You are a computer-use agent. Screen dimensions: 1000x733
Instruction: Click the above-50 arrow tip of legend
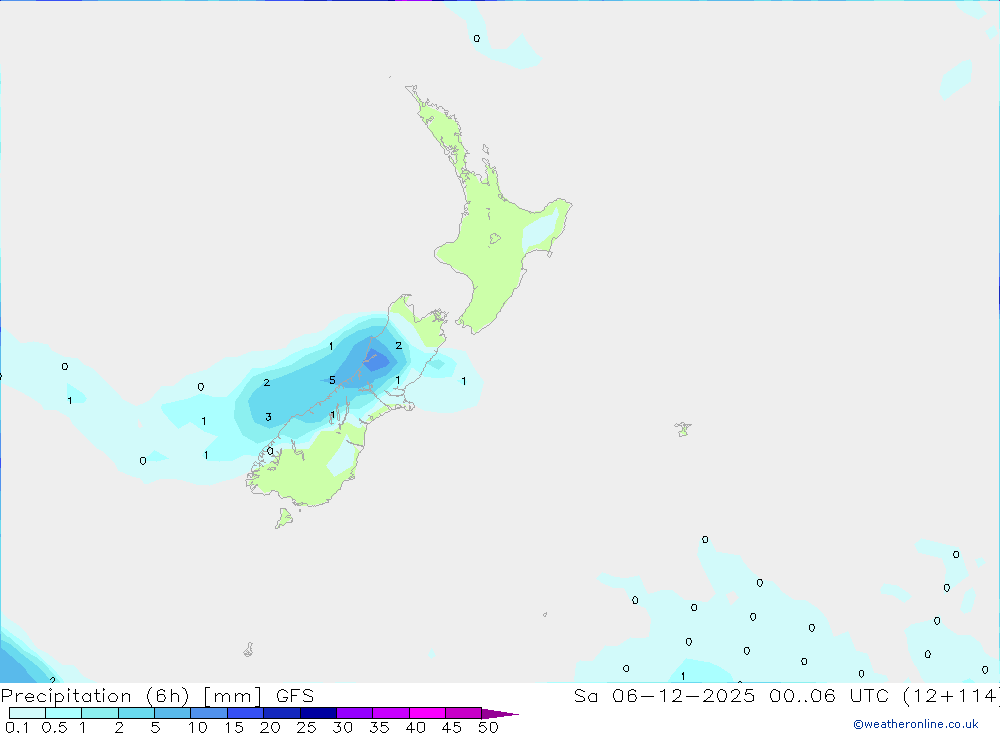pos(500,713)
